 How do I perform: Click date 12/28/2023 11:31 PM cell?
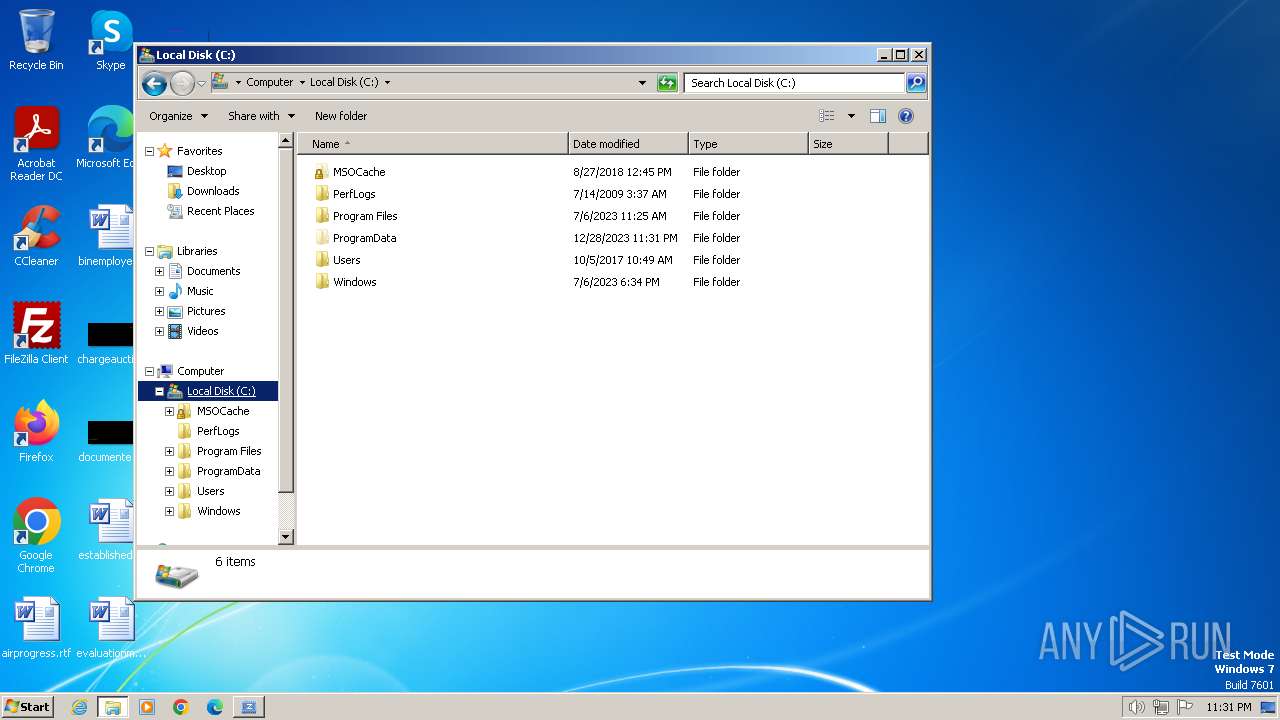point(626,238)
